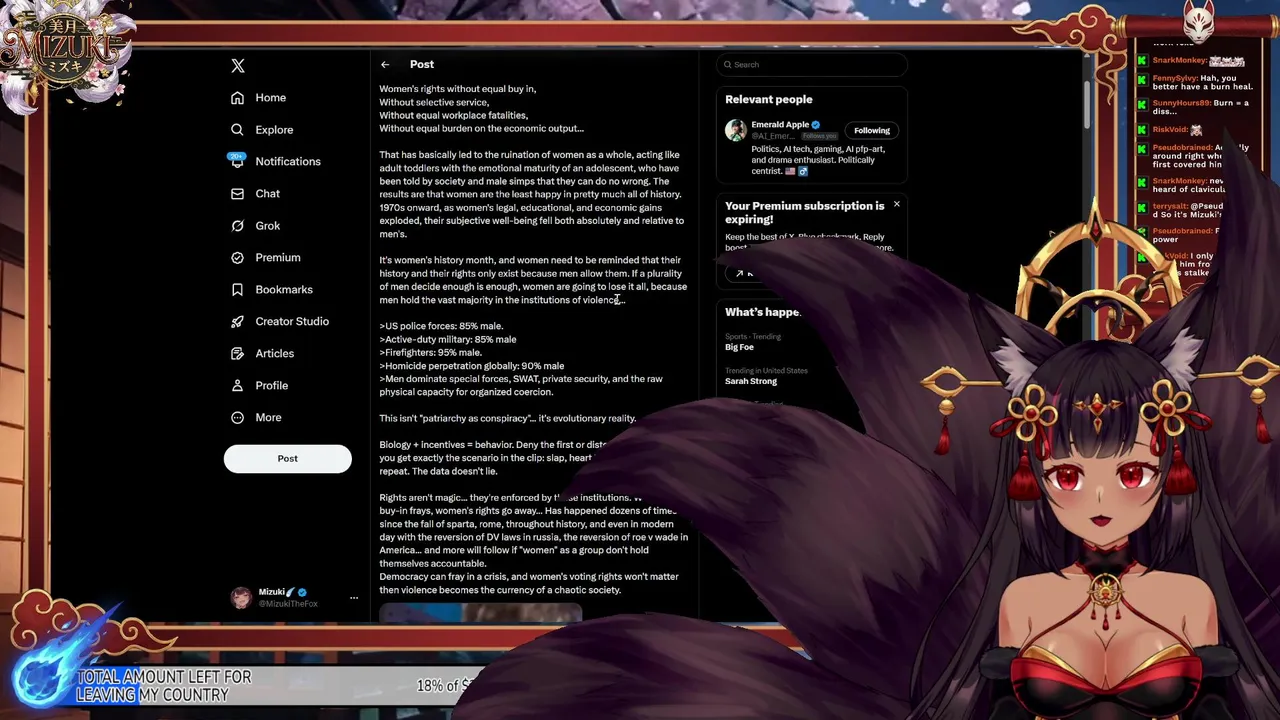Open the Grok icon in sidebar
This screenshot has height=720, width=1280.
pyautogui.click(x=237, y=226)
